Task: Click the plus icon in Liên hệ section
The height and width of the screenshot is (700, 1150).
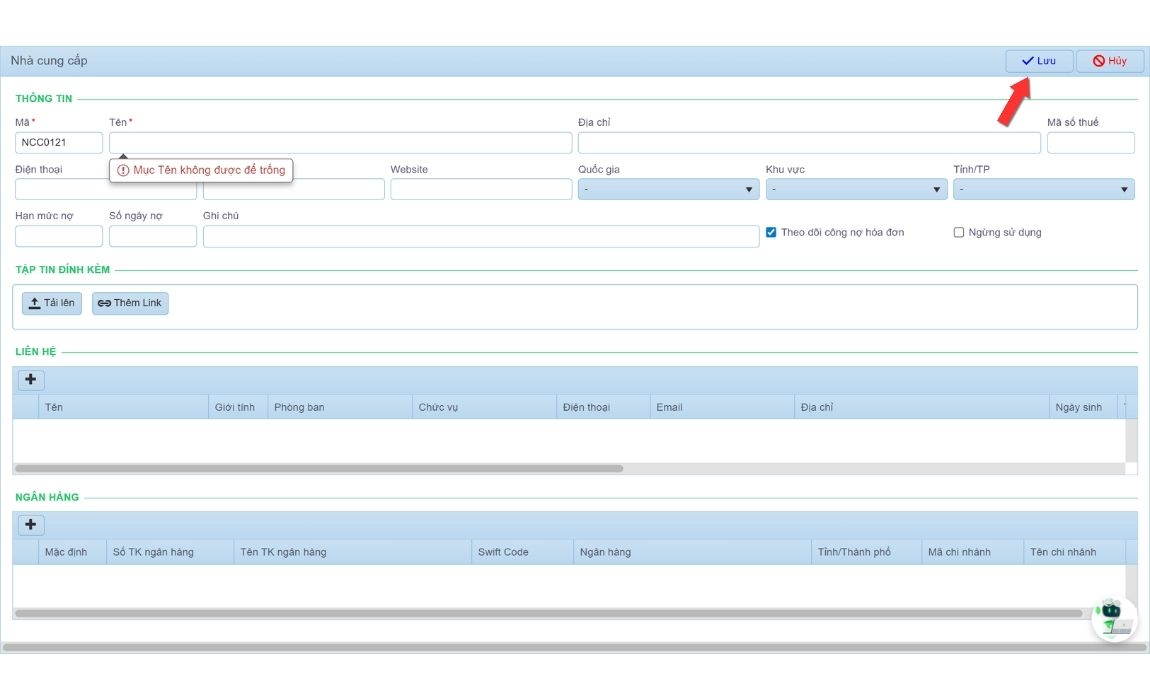Action: tap(30, 380)
